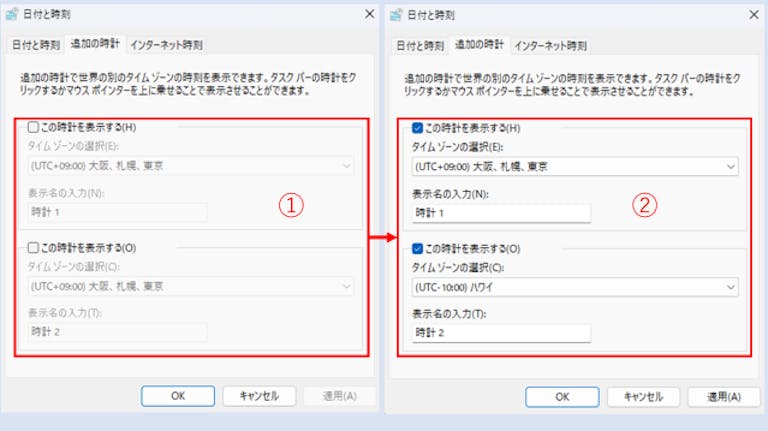Click 表示名の入力(T) label in right dialog

pos(449,314)
